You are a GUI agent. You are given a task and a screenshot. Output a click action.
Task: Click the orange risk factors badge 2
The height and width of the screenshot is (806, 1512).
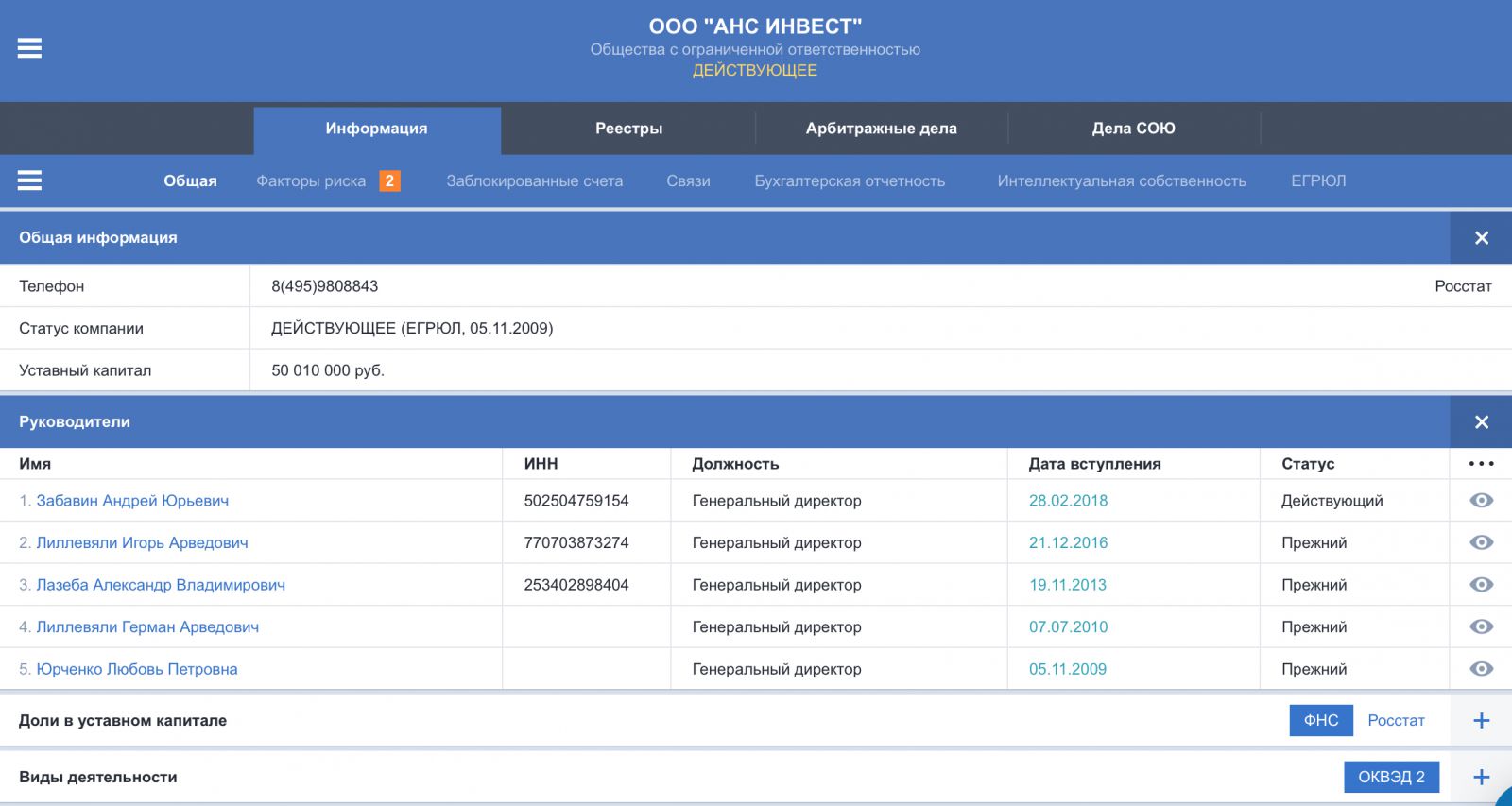coord(389,180)
